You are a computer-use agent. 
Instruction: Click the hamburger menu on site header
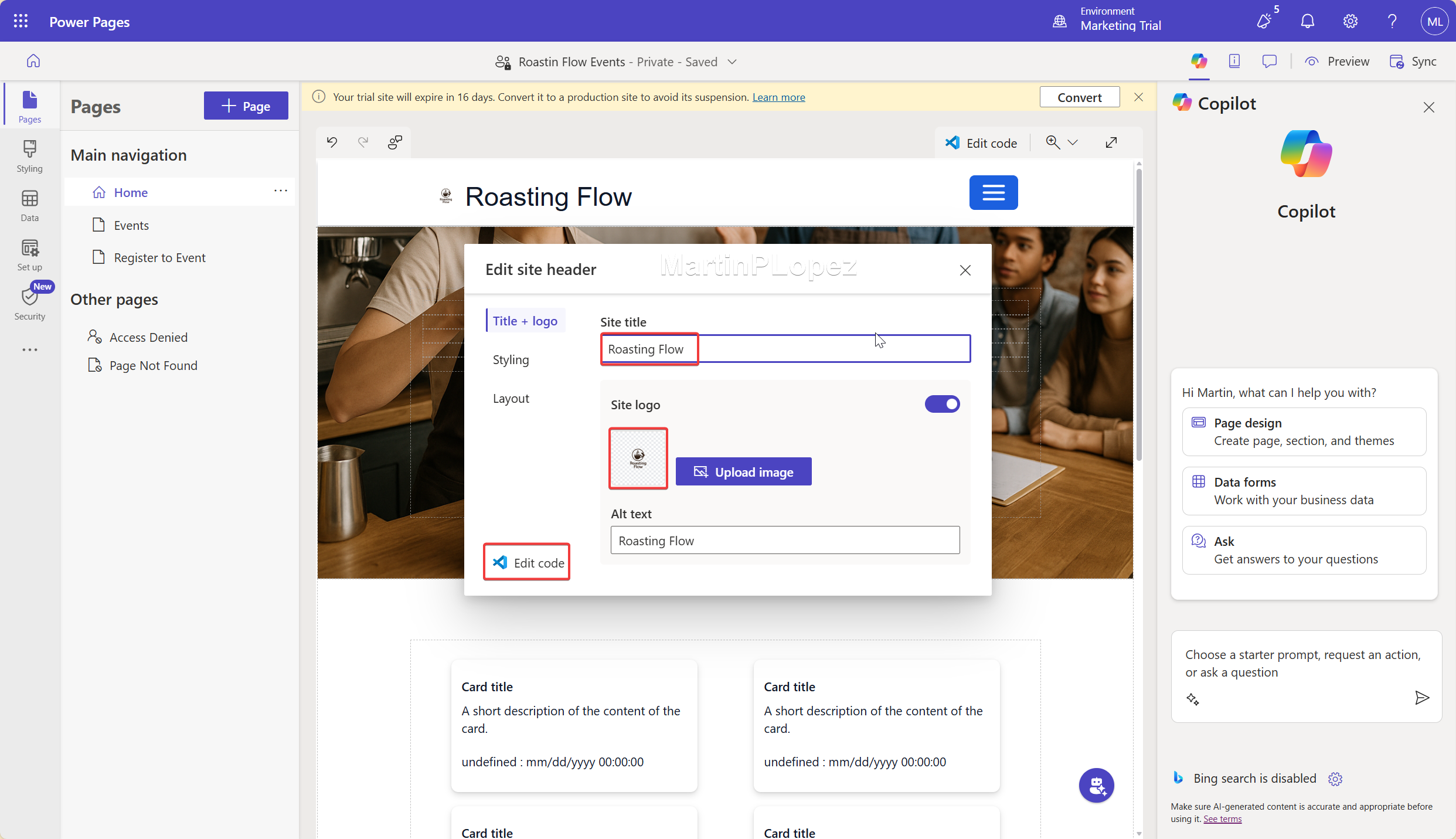(993, 192)
